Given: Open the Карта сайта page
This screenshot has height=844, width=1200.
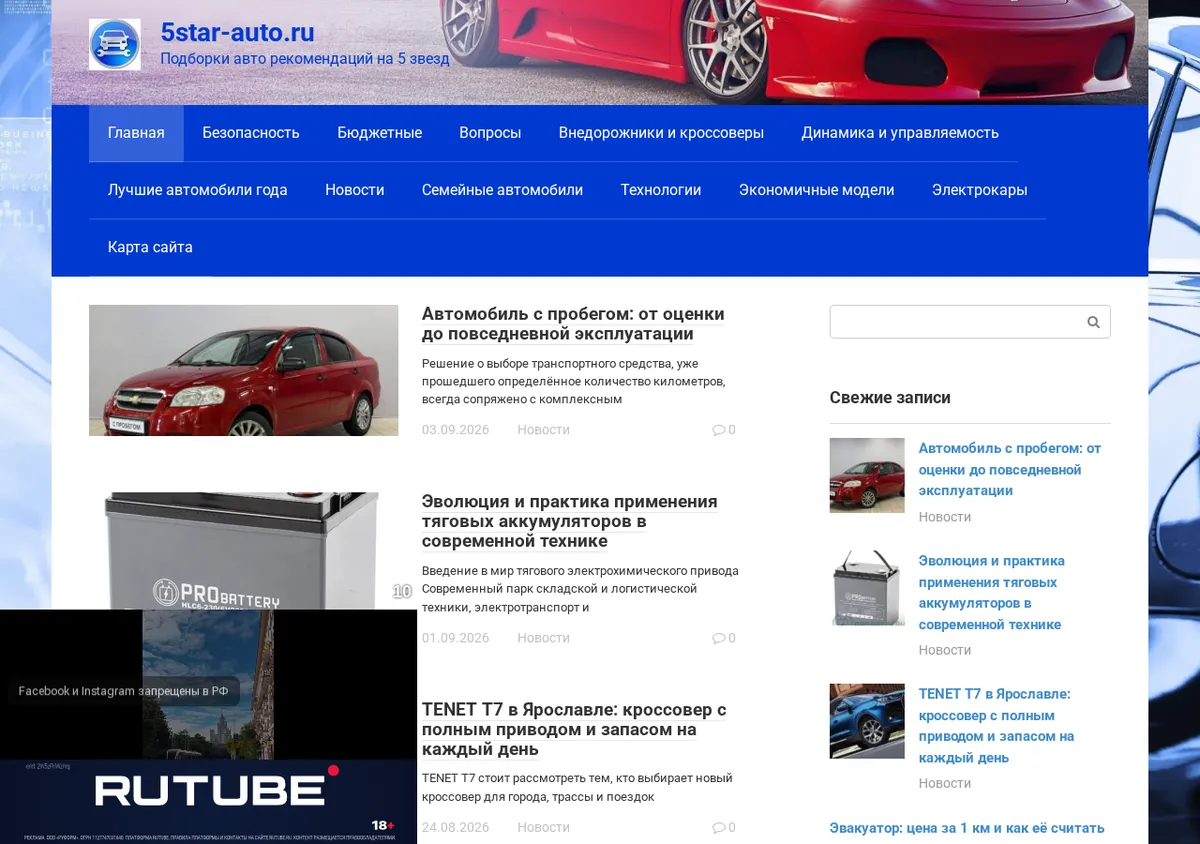Looking at the screenshot, I should click(x=150, y=247).
